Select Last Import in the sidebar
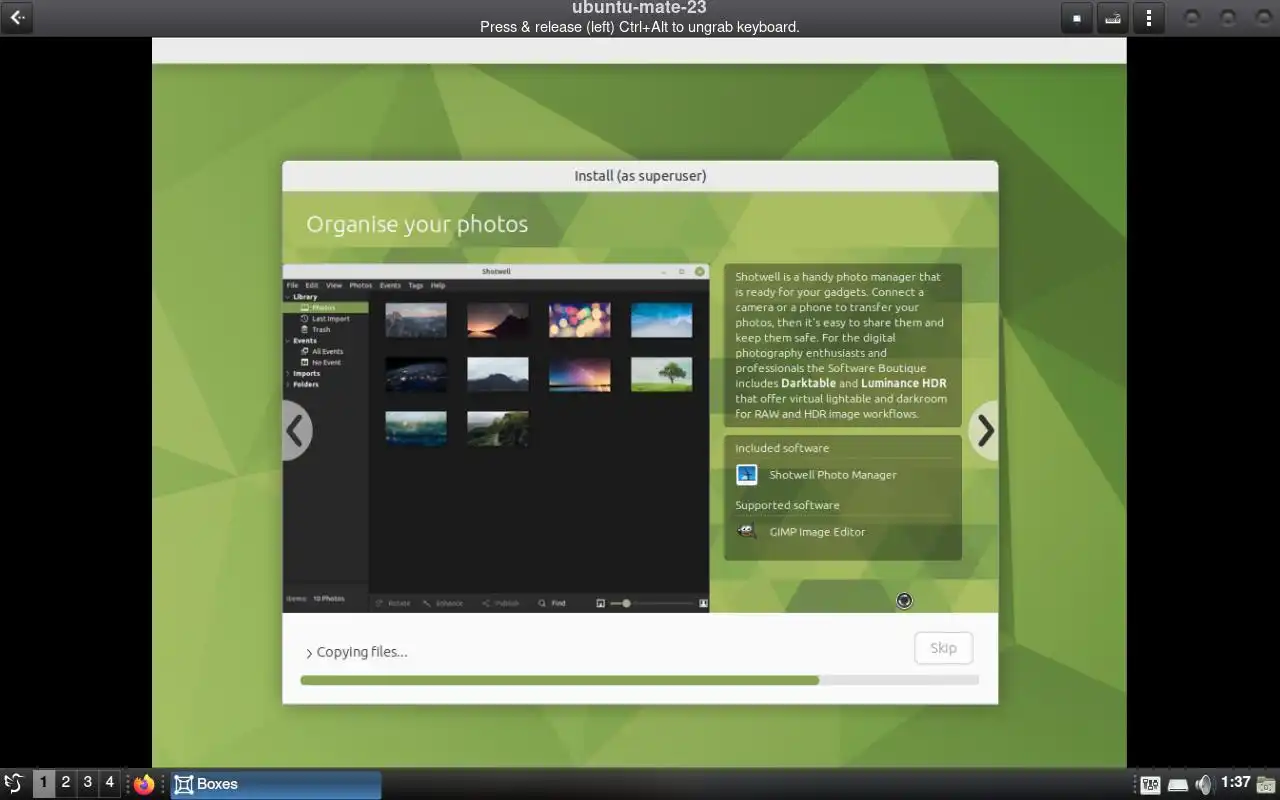The width and height of the screenshot is (1280, 800). point(330,319)
